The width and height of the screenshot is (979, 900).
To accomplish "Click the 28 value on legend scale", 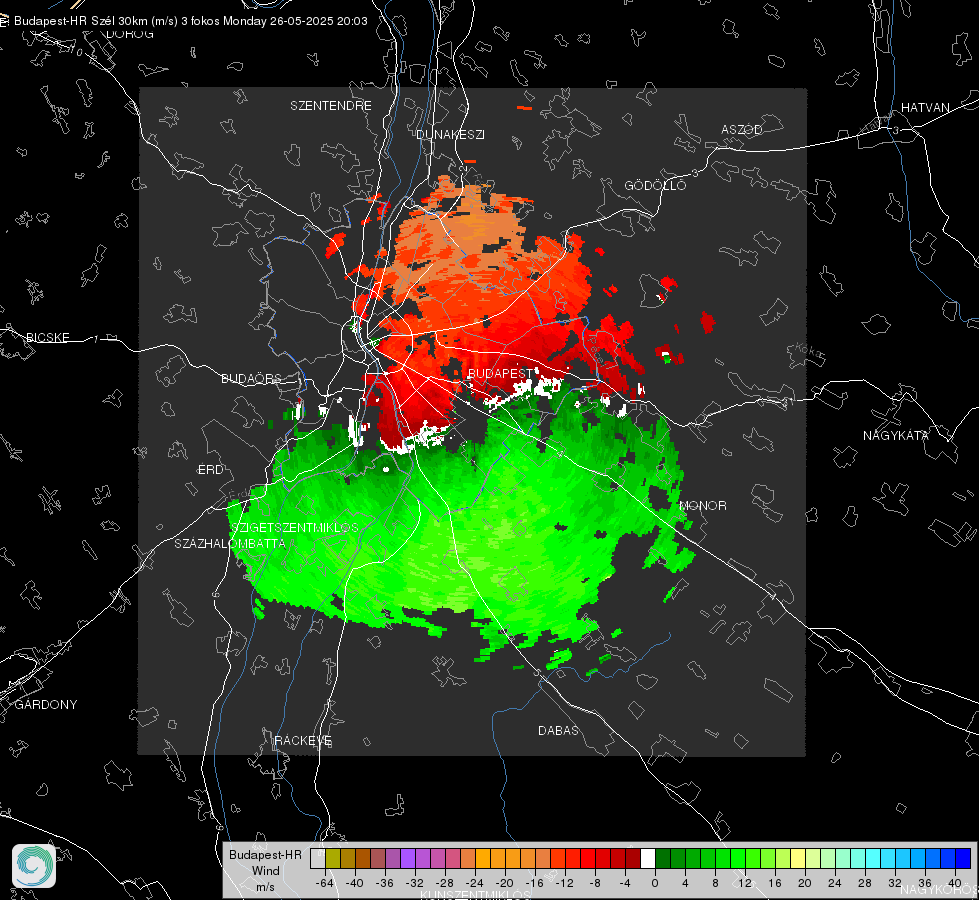I will 865,883.
